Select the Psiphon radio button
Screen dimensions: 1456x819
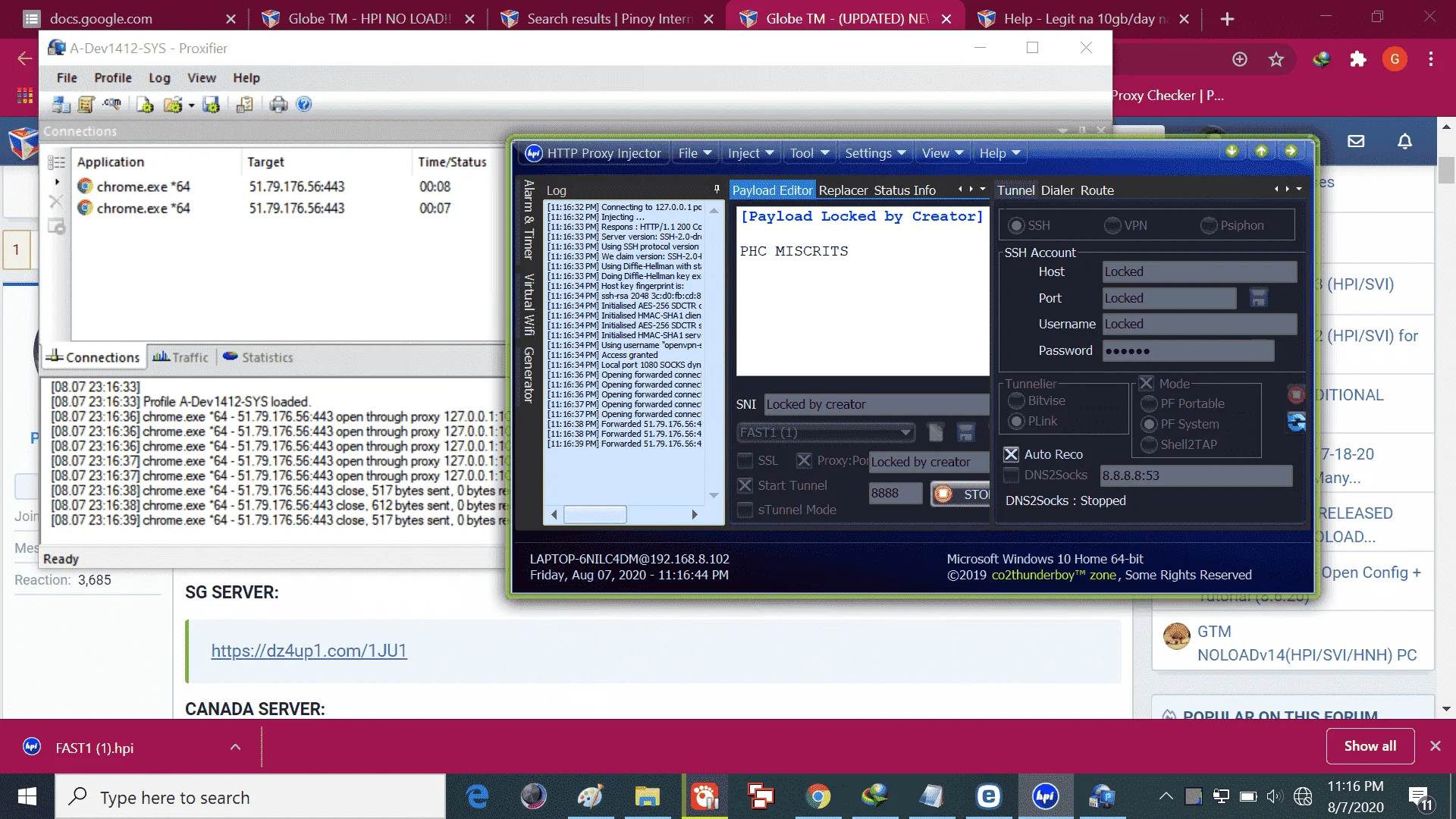(x=1209, y=225)
